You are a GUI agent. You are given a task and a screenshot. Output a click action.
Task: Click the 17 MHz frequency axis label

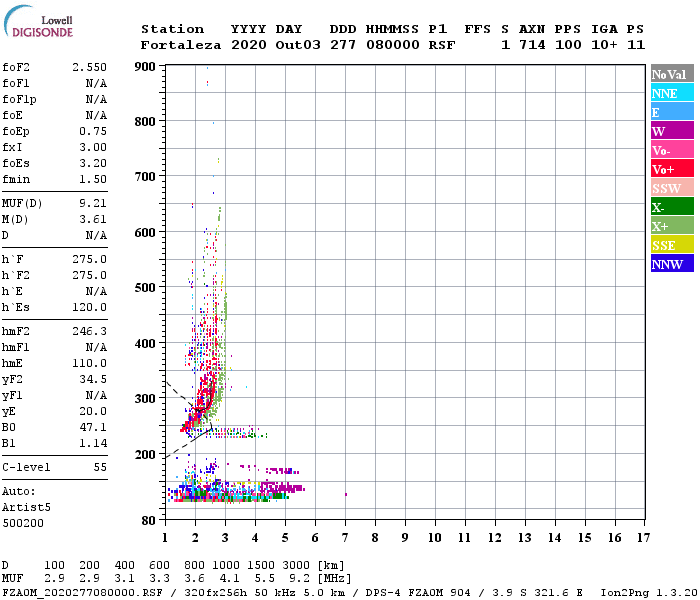(643, 538)
